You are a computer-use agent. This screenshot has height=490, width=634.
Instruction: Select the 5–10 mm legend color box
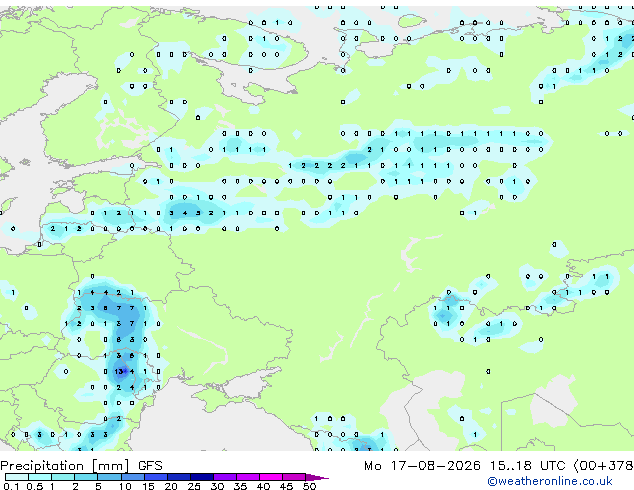(x=109, y=477)
